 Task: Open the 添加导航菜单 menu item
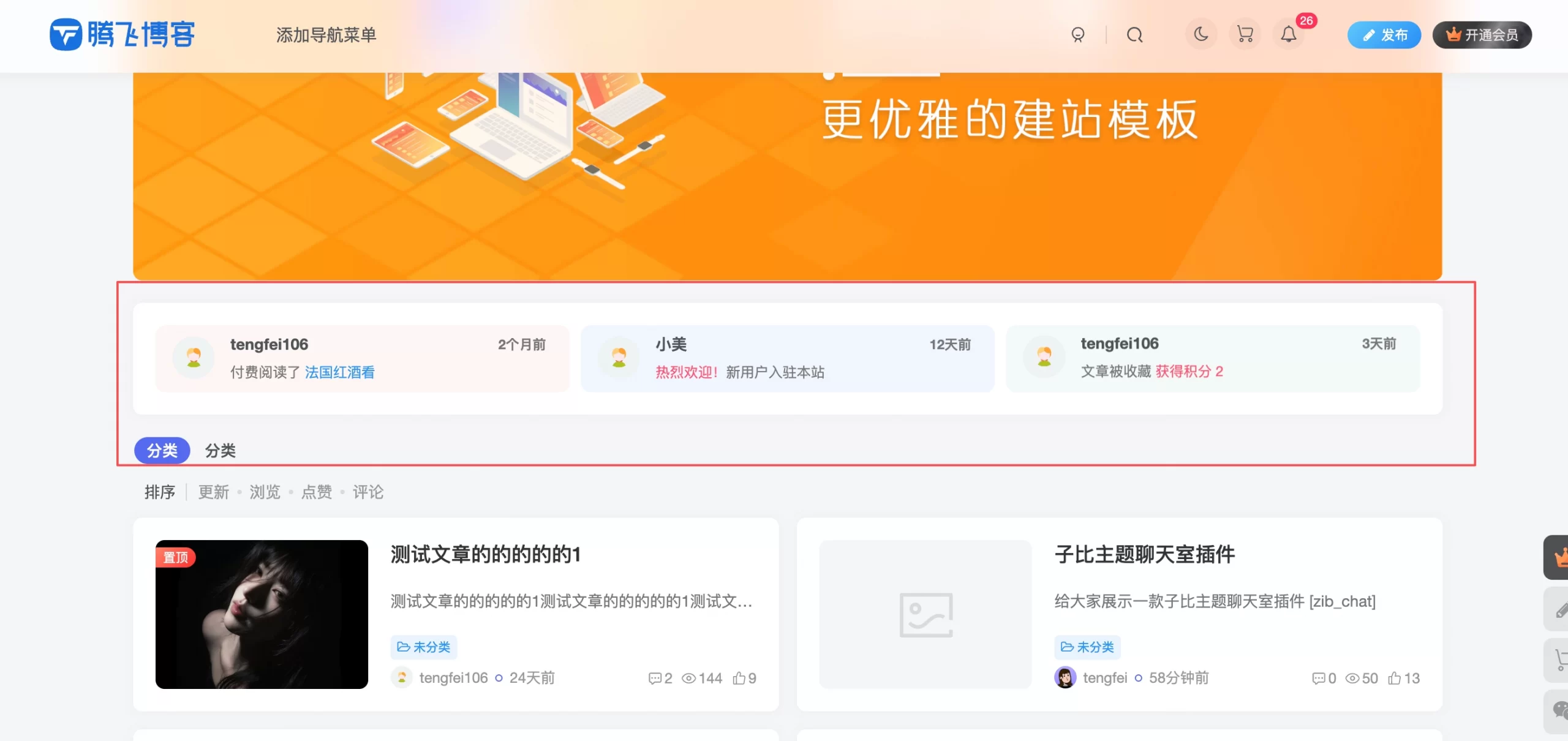[326, 35]
